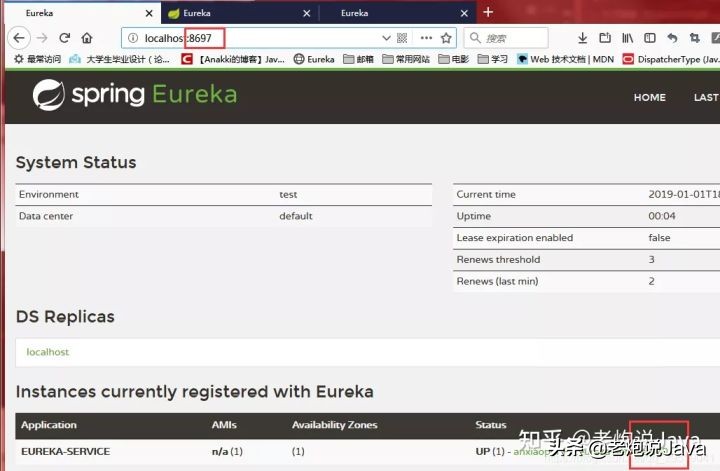720x471 pixels.
Task: Open a new tab with plus button
Action: pos(488,12)
